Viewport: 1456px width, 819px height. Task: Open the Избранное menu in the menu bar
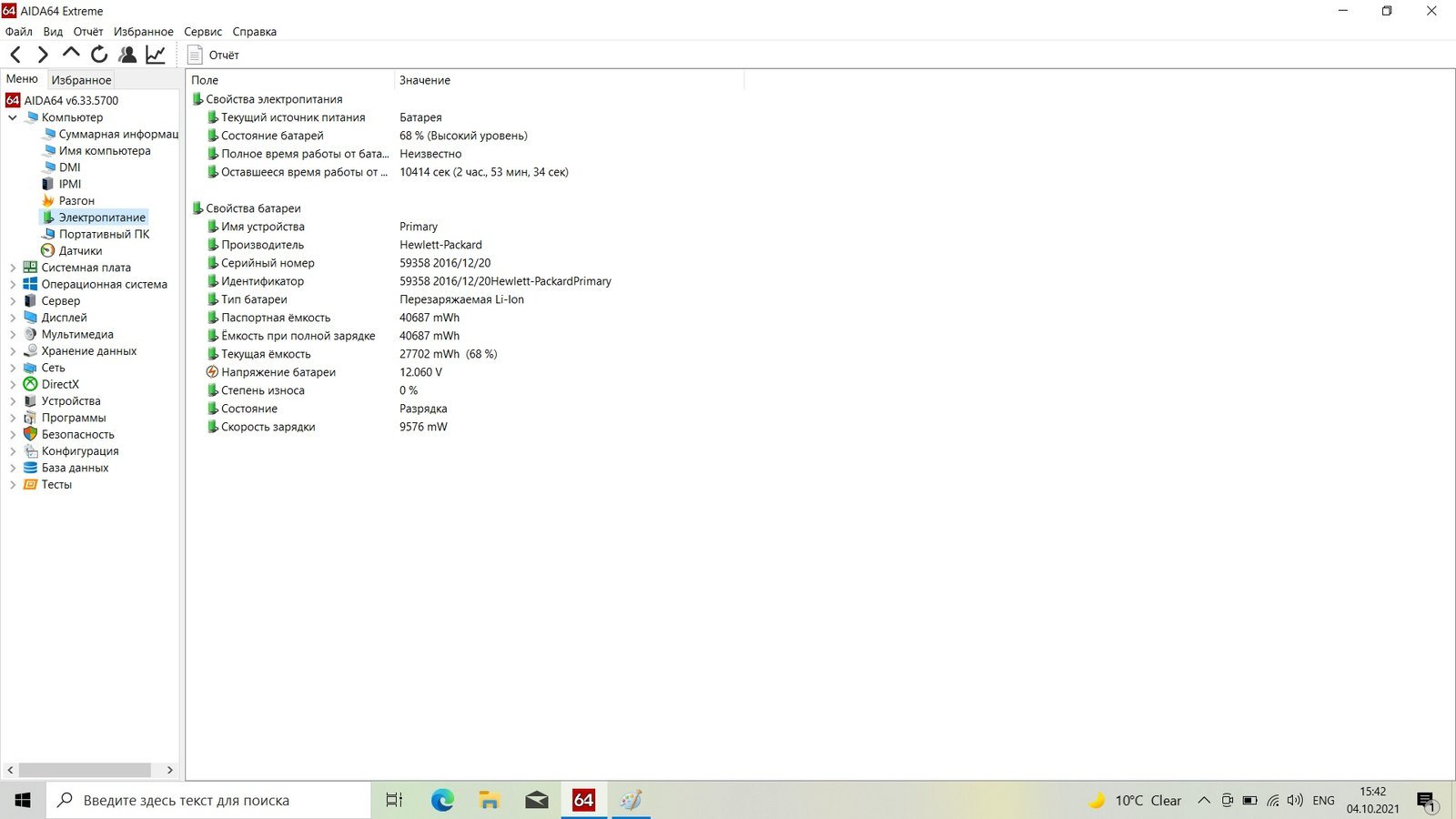click(x=143, y=31)
